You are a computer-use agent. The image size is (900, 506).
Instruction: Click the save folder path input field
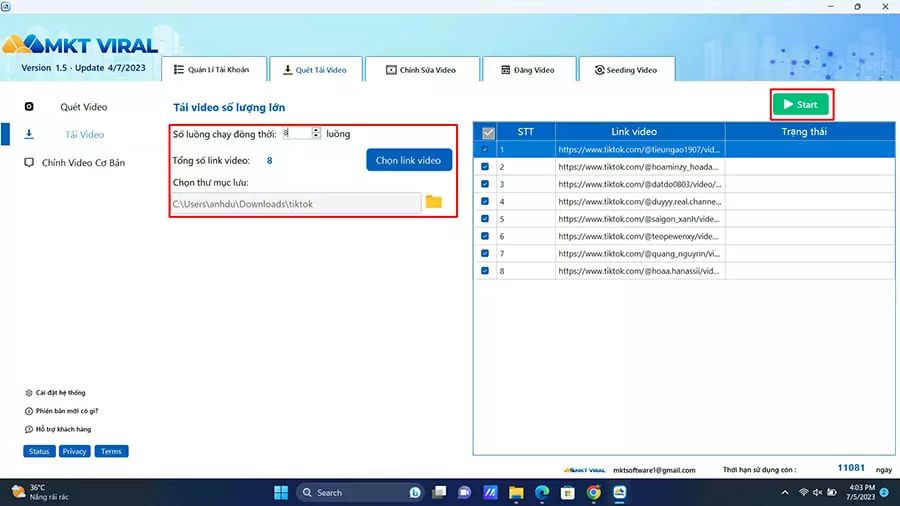tap(295, 203)
